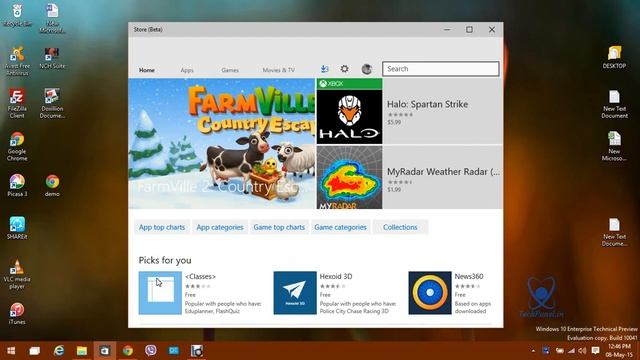Open MyRadar Weather Radar title
The image size is (640, 360).
tap(443, 172)
